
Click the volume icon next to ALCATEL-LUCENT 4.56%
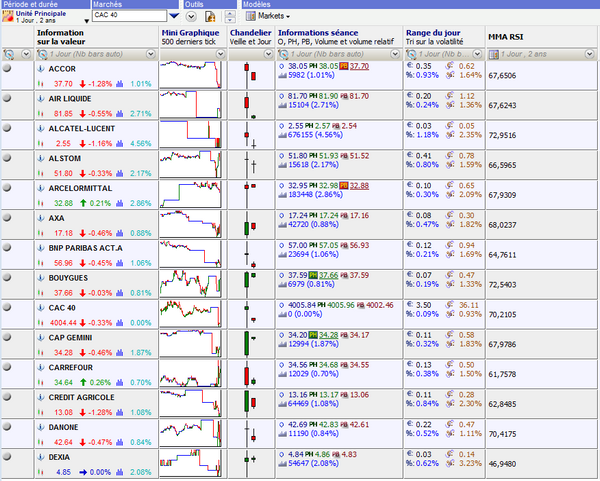point(120,143)
